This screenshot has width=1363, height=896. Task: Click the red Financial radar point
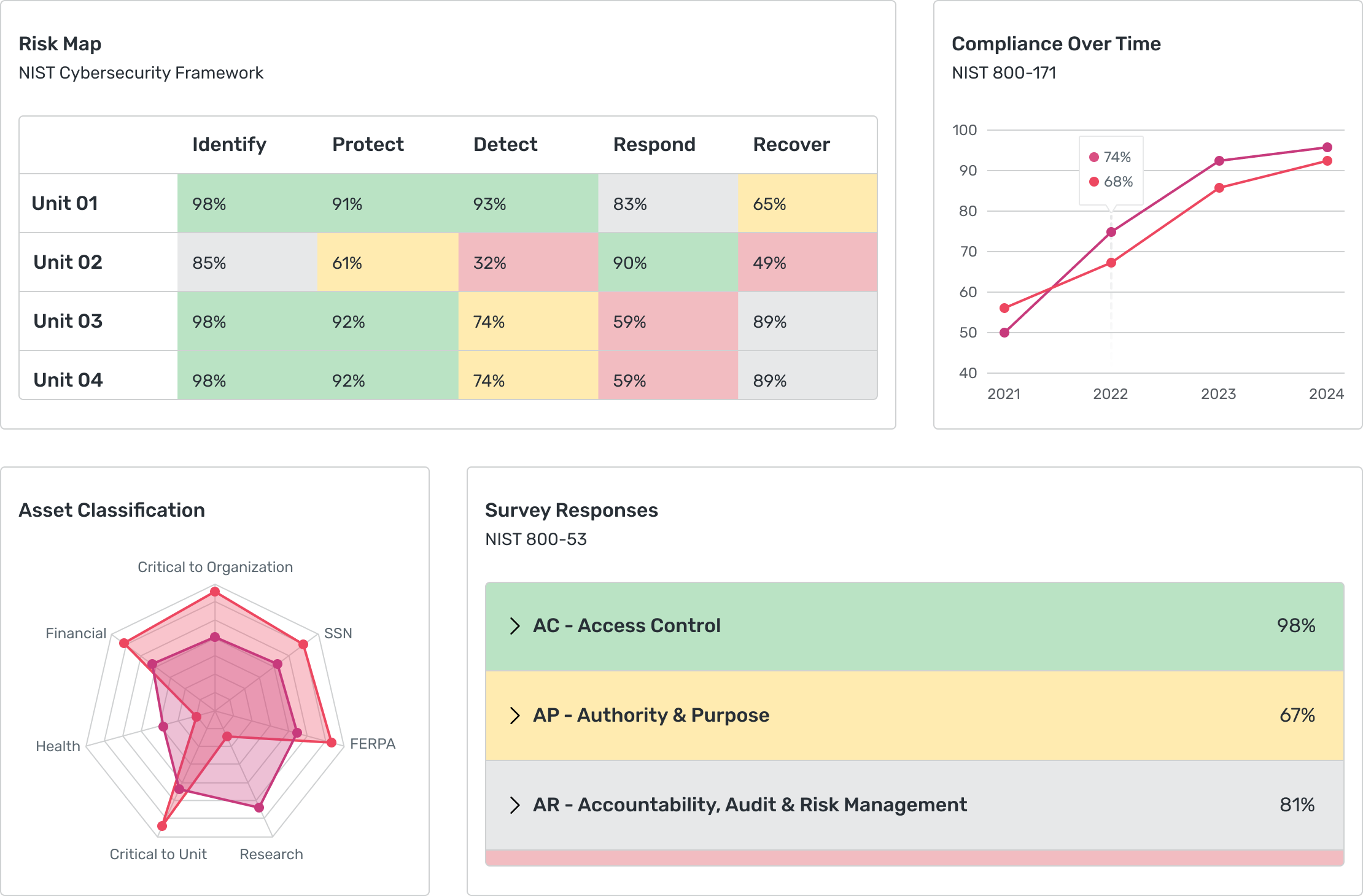[124, 643]
